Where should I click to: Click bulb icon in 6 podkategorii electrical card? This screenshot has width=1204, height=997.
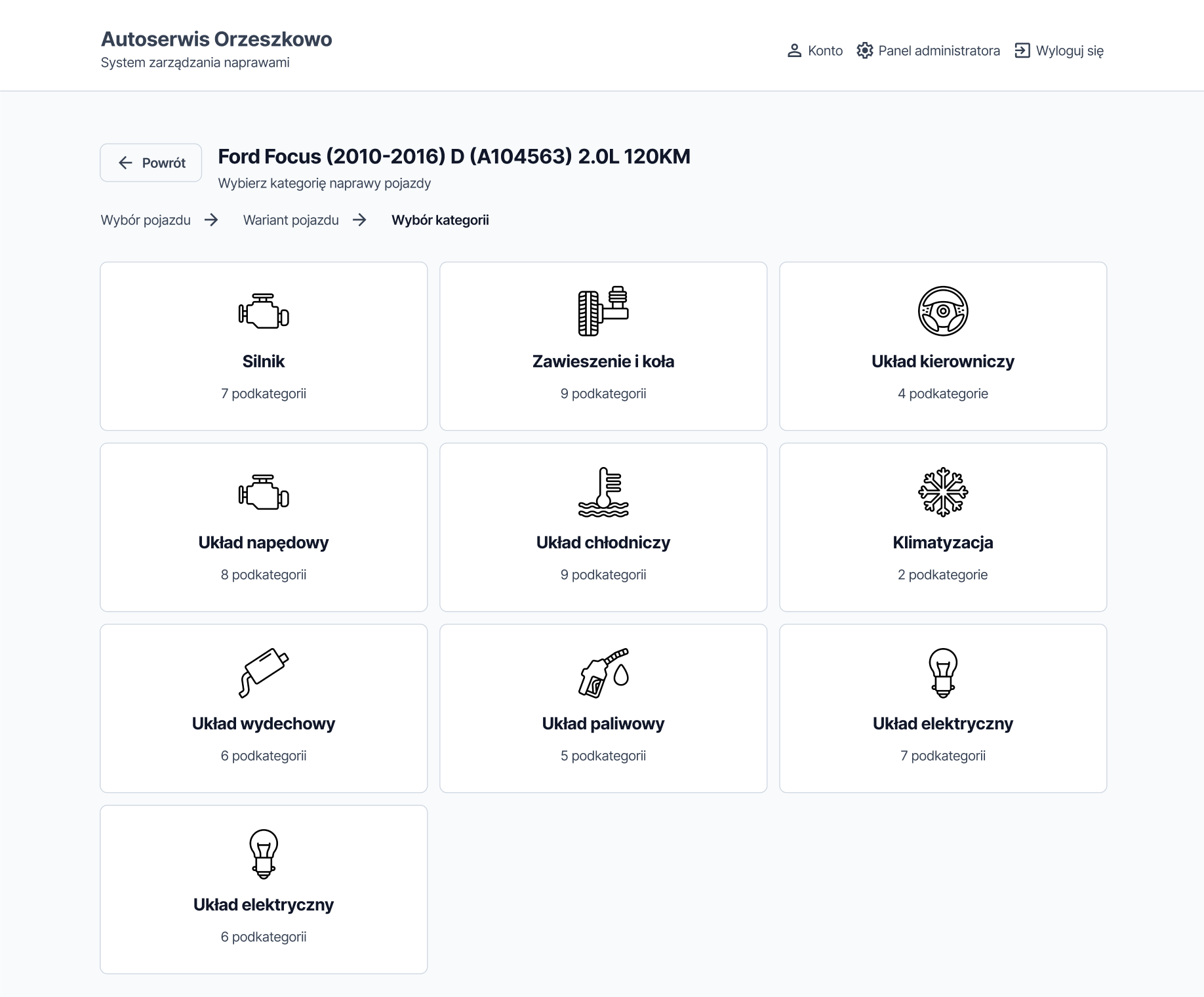point(264,854)
